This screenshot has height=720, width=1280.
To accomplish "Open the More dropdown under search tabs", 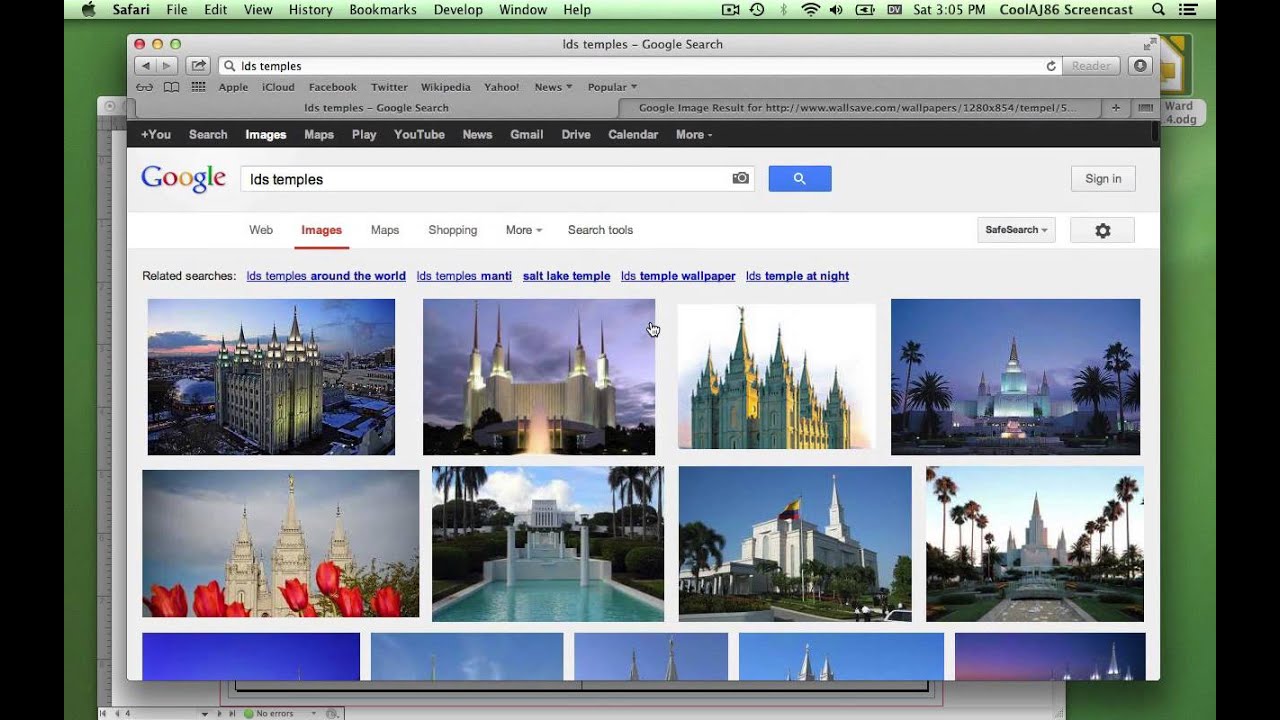I will [x=523, y=230].
